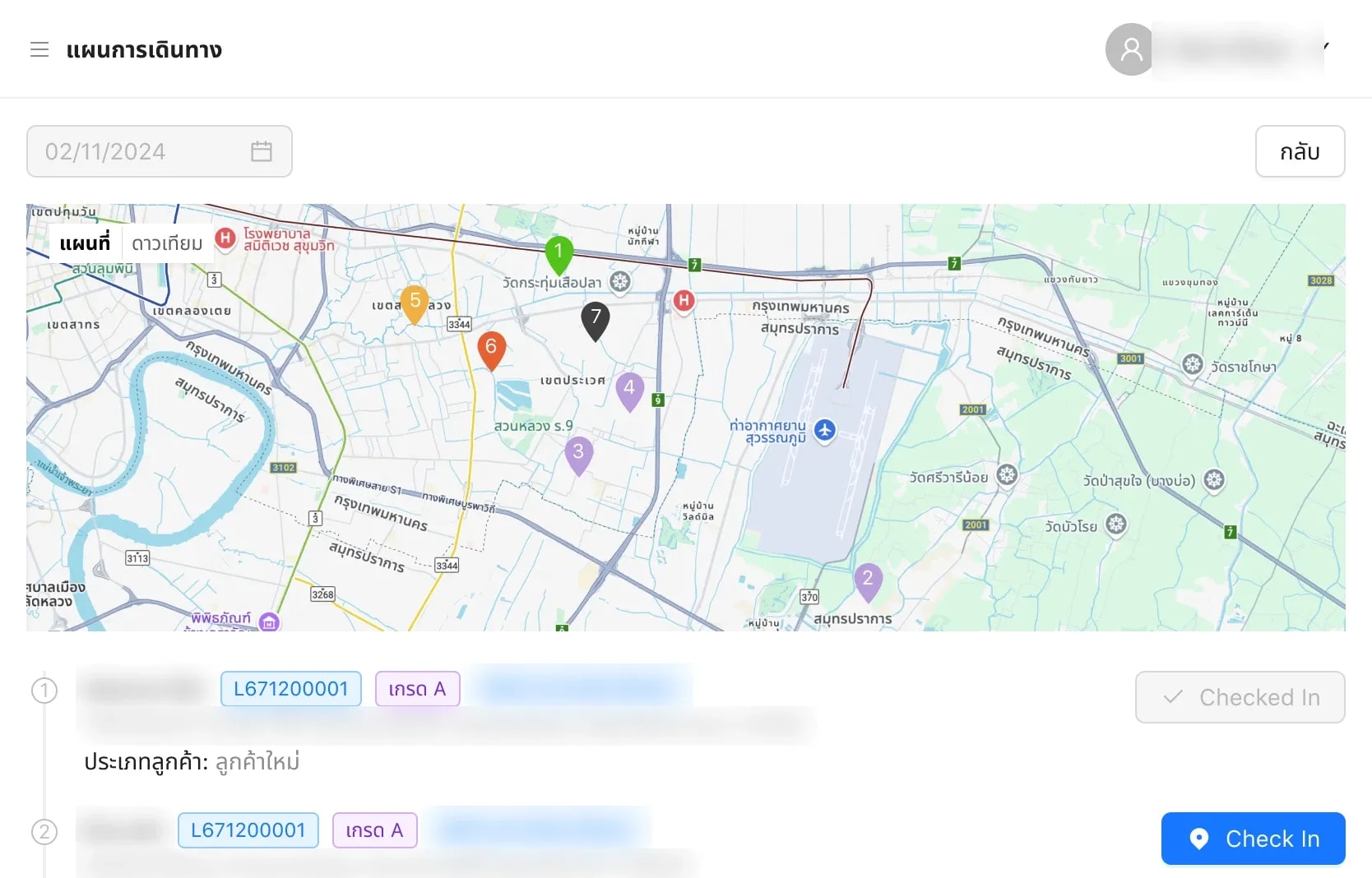Click the hospital H icon near highway 7

tap(684, 301)
